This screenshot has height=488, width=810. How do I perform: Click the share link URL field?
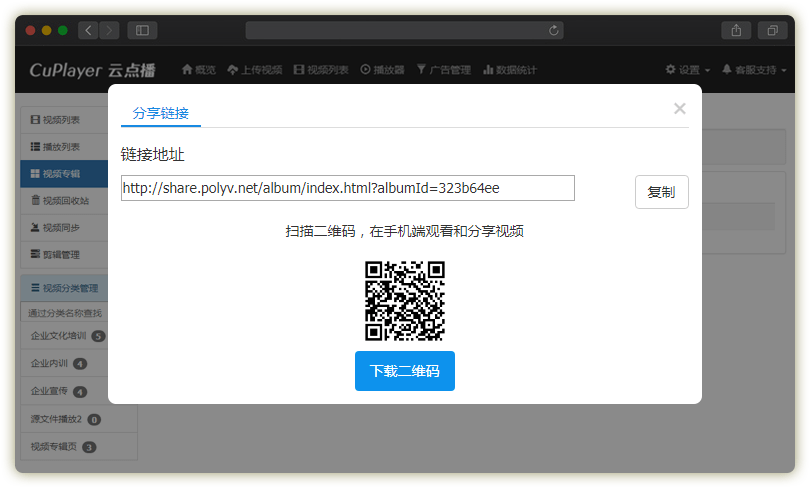(347, 188)
